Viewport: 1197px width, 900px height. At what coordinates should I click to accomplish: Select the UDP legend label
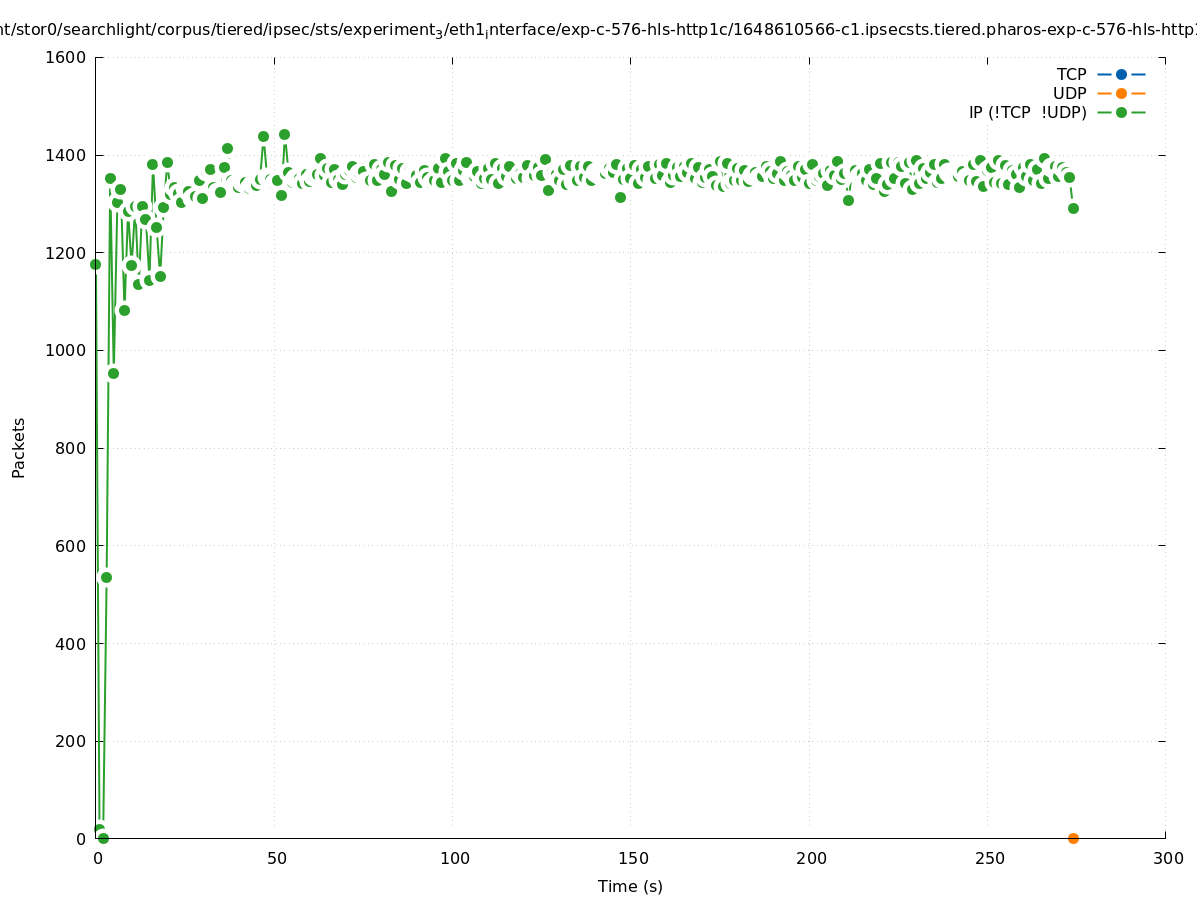[1069, 93]
